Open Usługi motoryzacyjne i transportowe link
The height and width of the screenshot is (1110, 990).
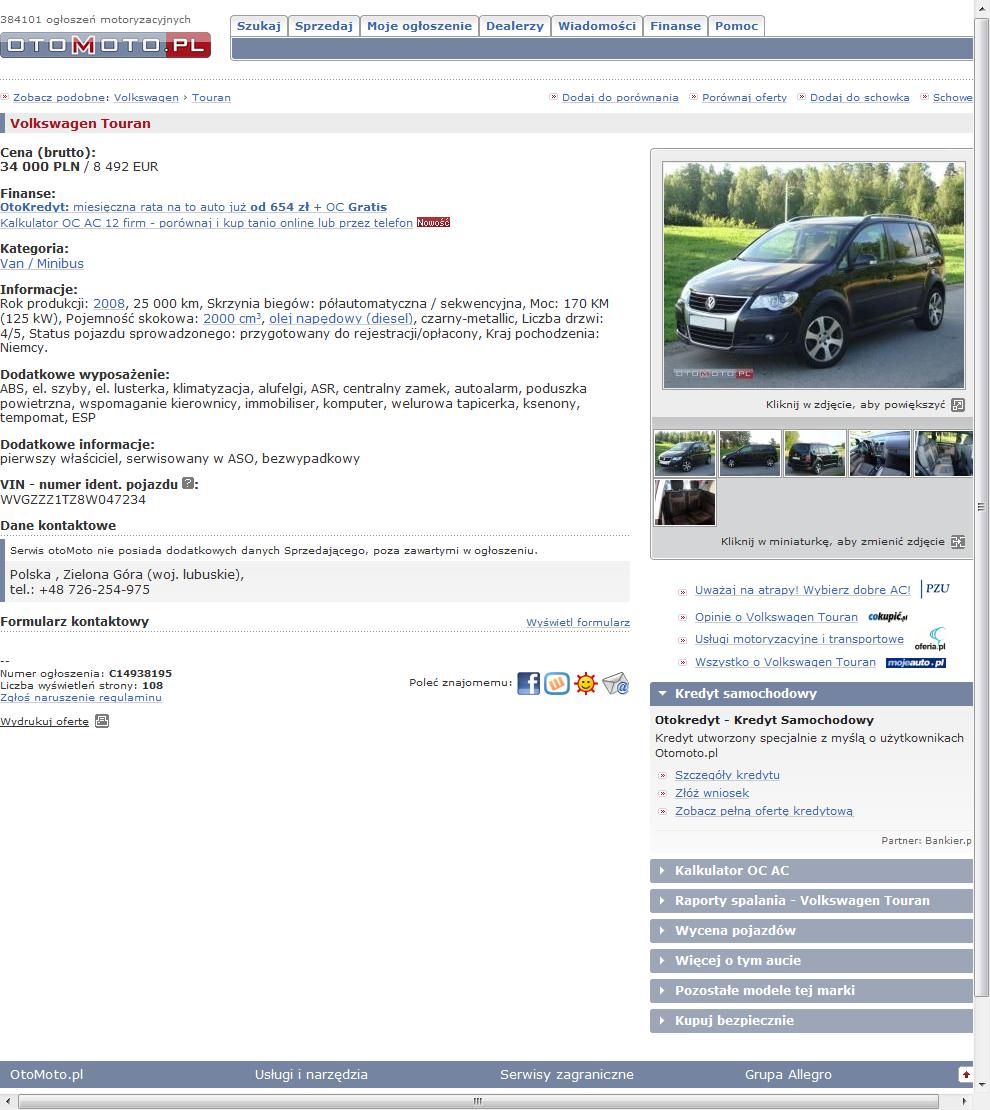pyautogui.click(x=799, y=639)
